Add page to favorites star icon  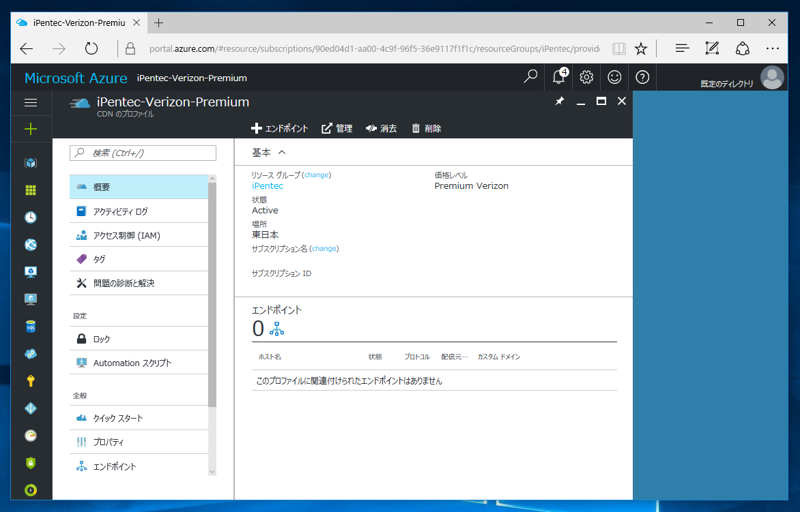pyautogui.click(x=641, y=49)
